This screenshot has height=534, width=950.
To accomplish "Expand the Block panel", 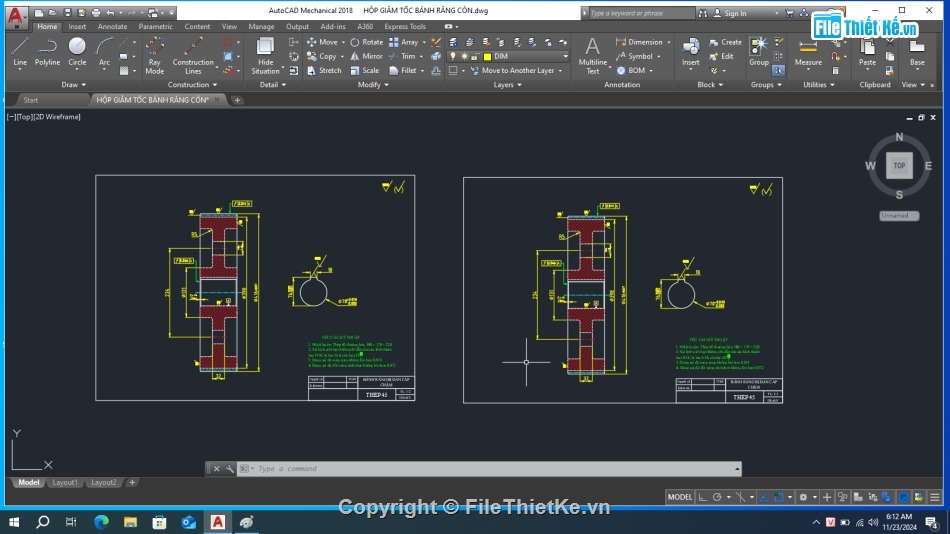I will click(x=710, y=85).
